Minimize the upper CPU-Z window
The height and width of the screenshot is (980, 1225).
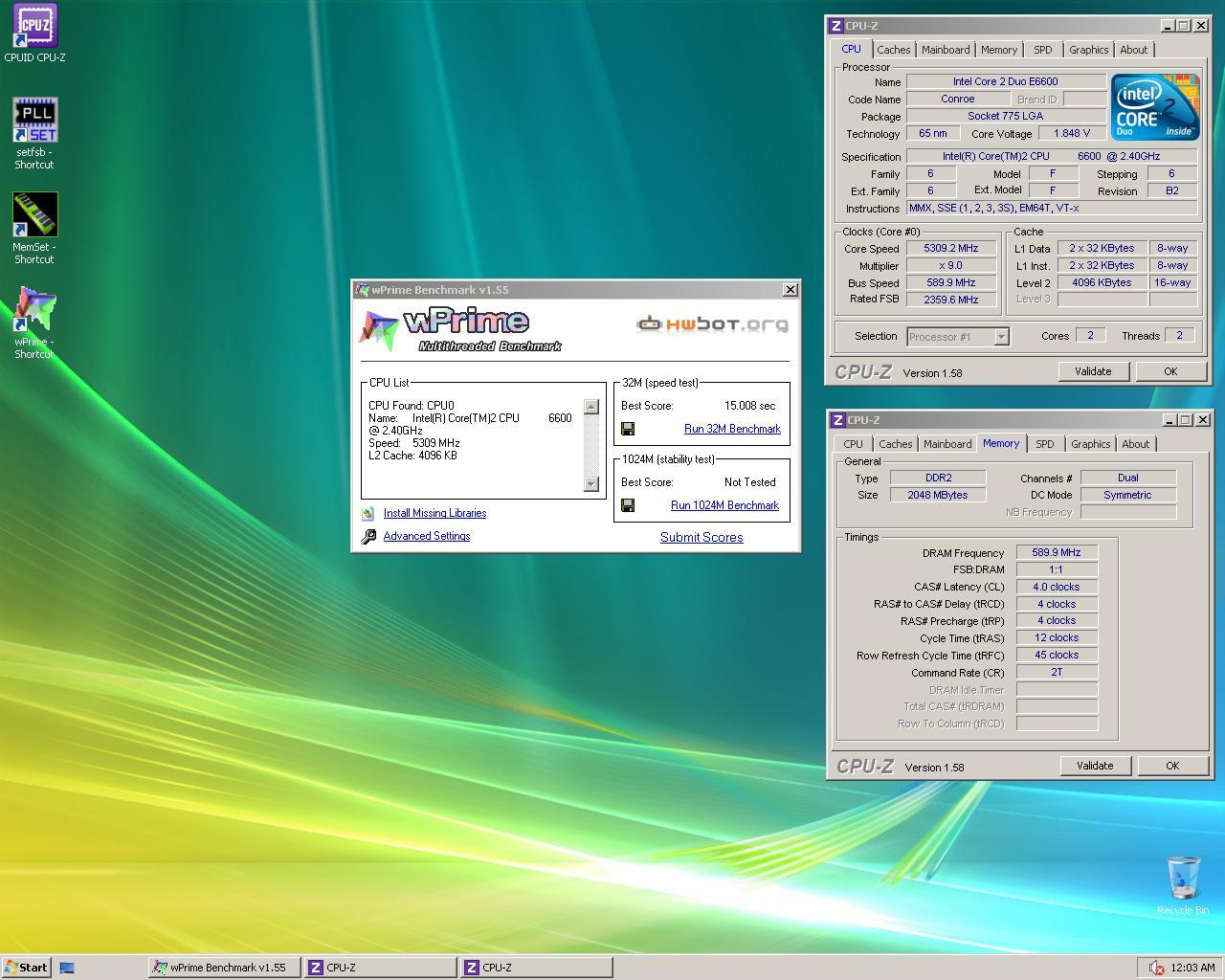1169,26
